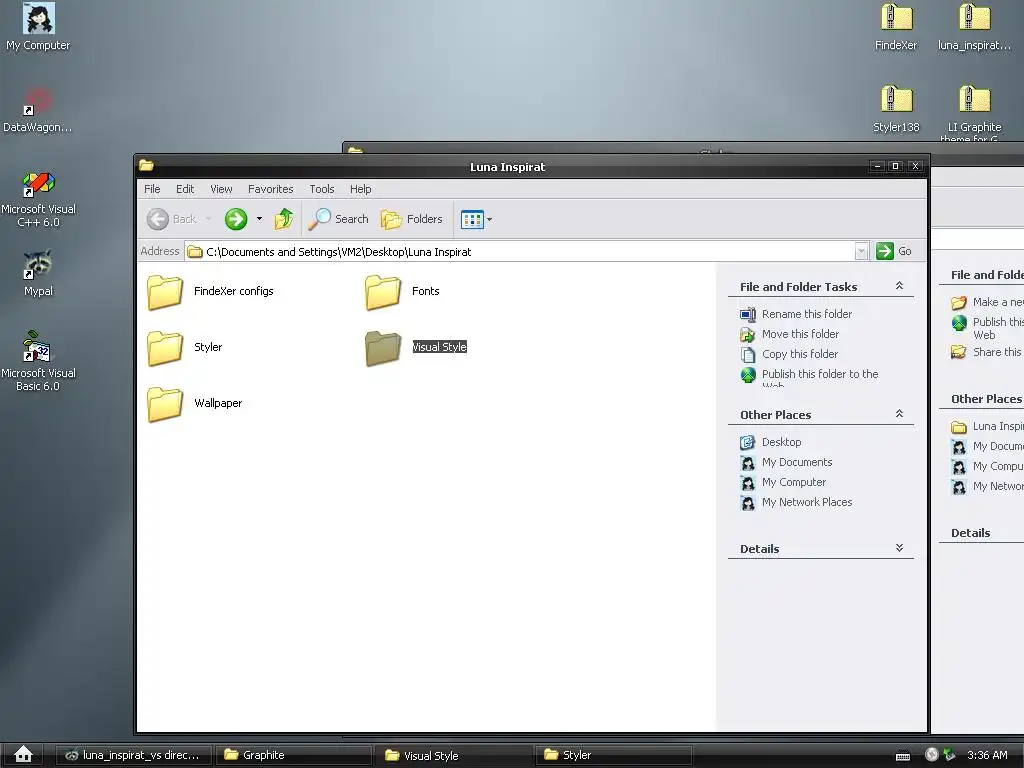Collapse the File and Folder Tasks panel
This screenshot has height=768, width=1024.
pyautogui.click(x=899, y=286)
